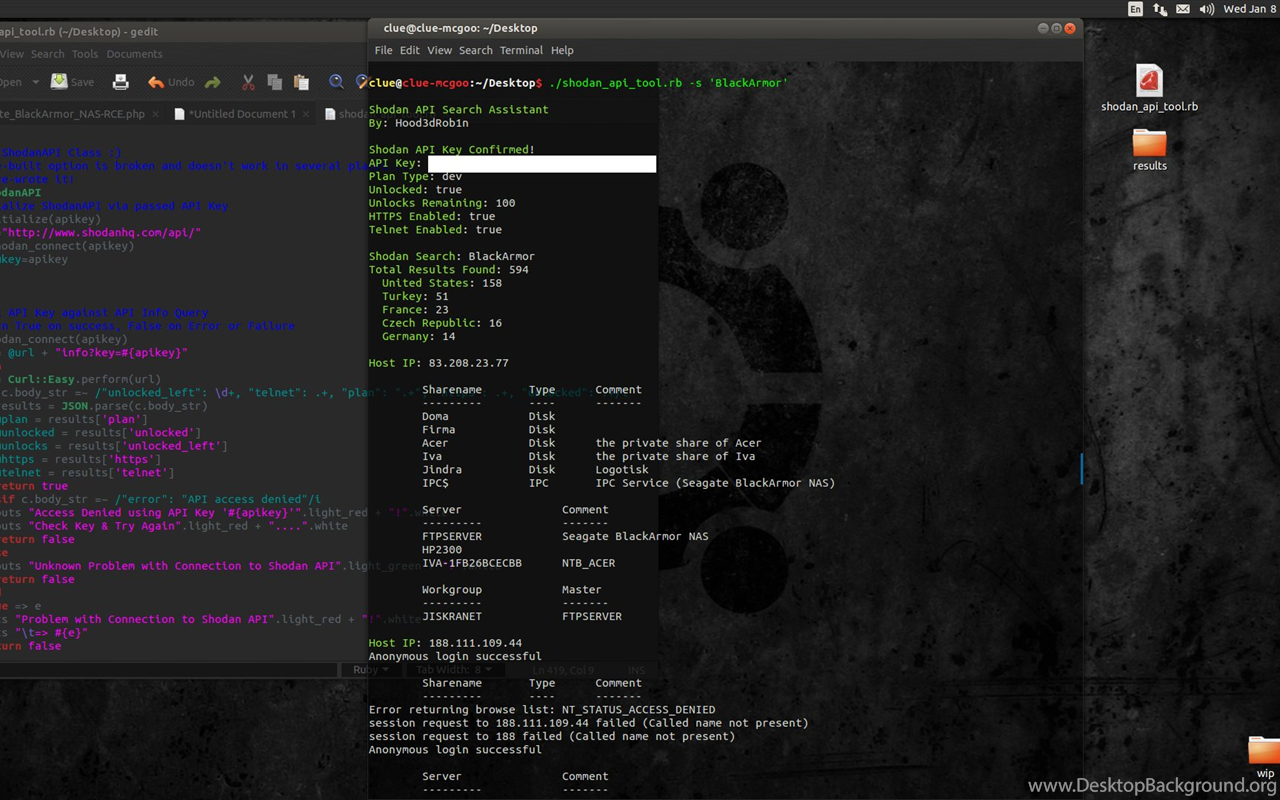Image resolution: width=1280 pixels, height=800 pixels.
Task: Open the mail envelope indicator
Action: (1183, 9)
